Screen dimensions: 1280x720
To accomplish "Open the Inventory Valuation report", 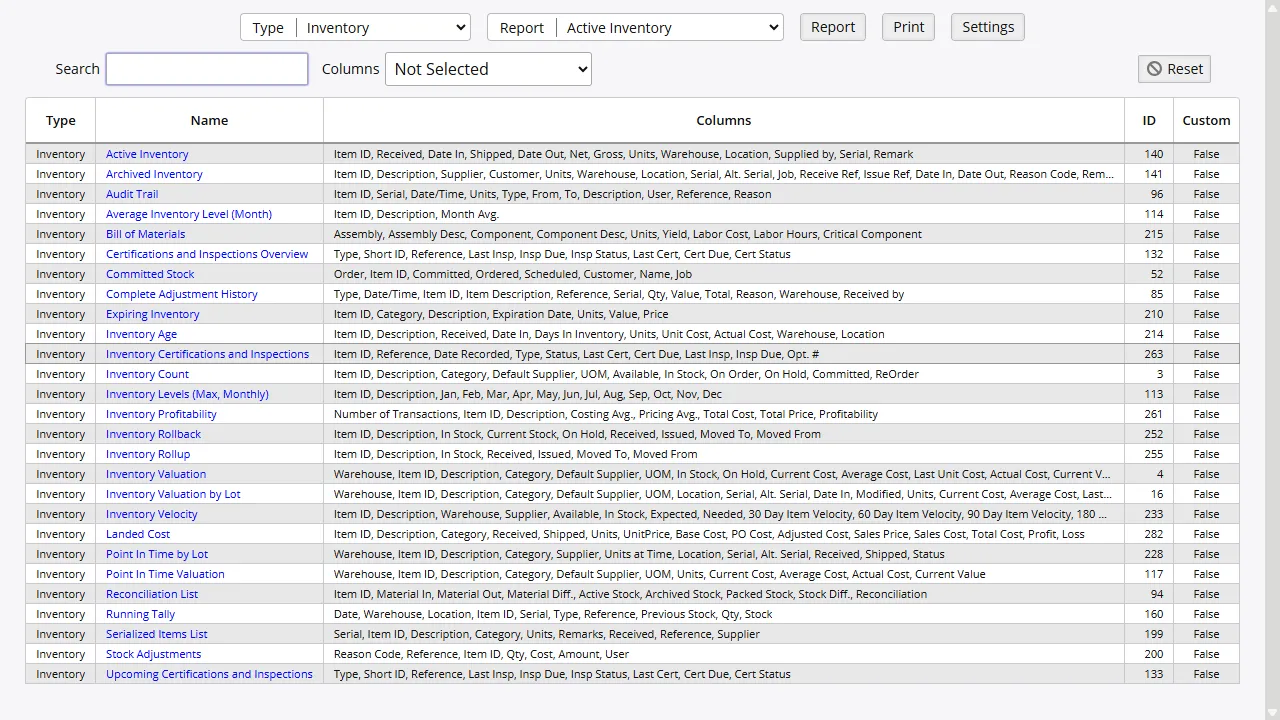I will click(x=155, y=474).
